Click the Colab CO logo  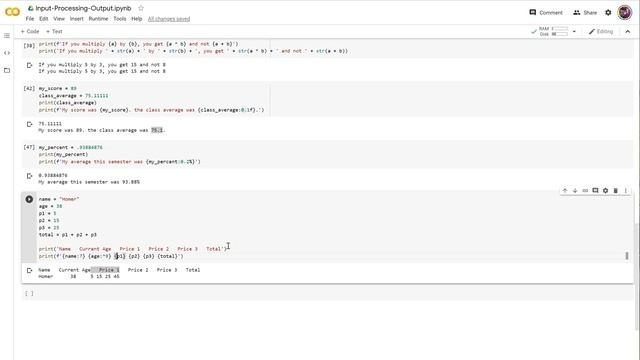(x=12, y=12)
